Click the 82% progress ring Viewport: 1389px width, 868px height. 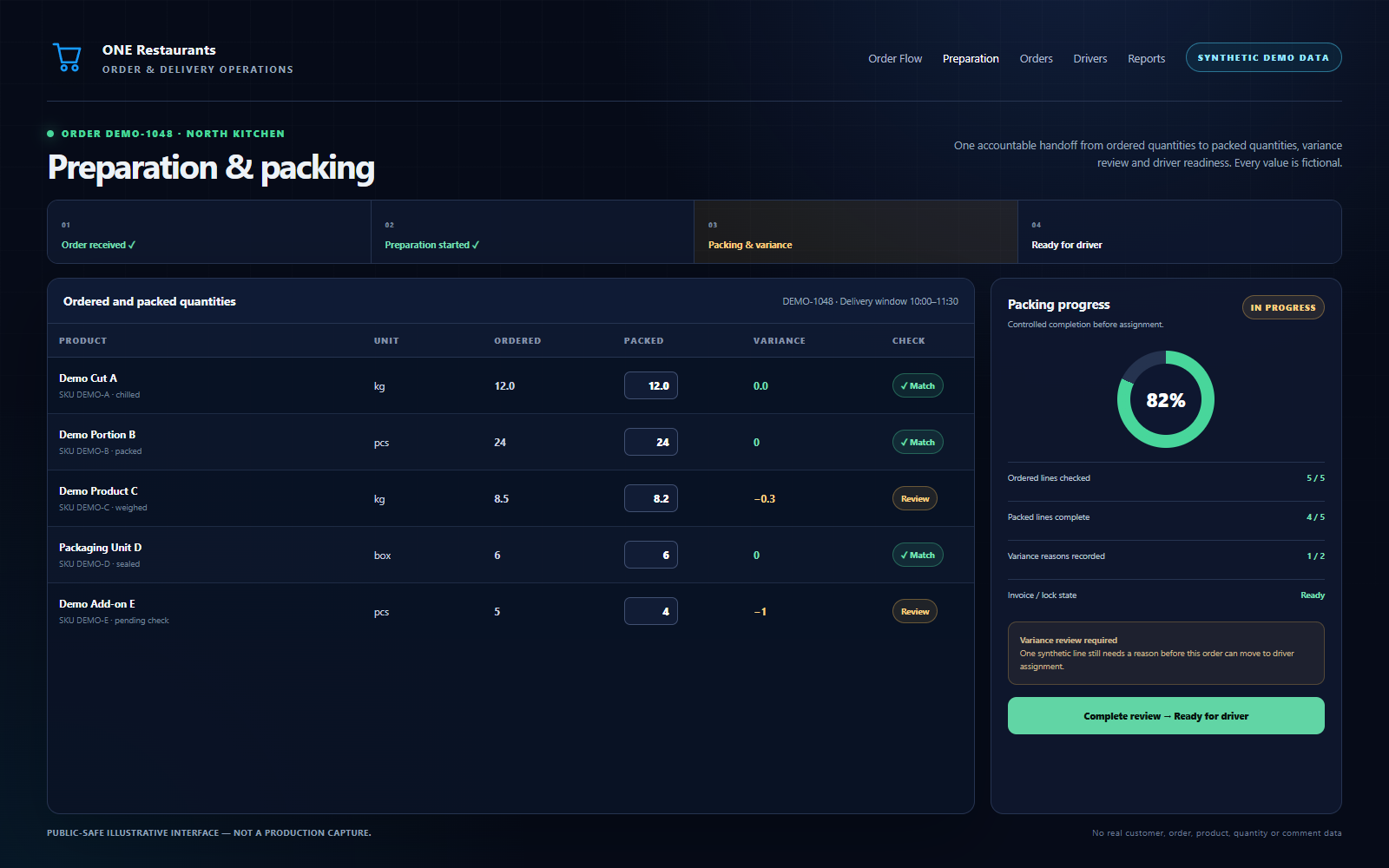tap(1166, 399)
